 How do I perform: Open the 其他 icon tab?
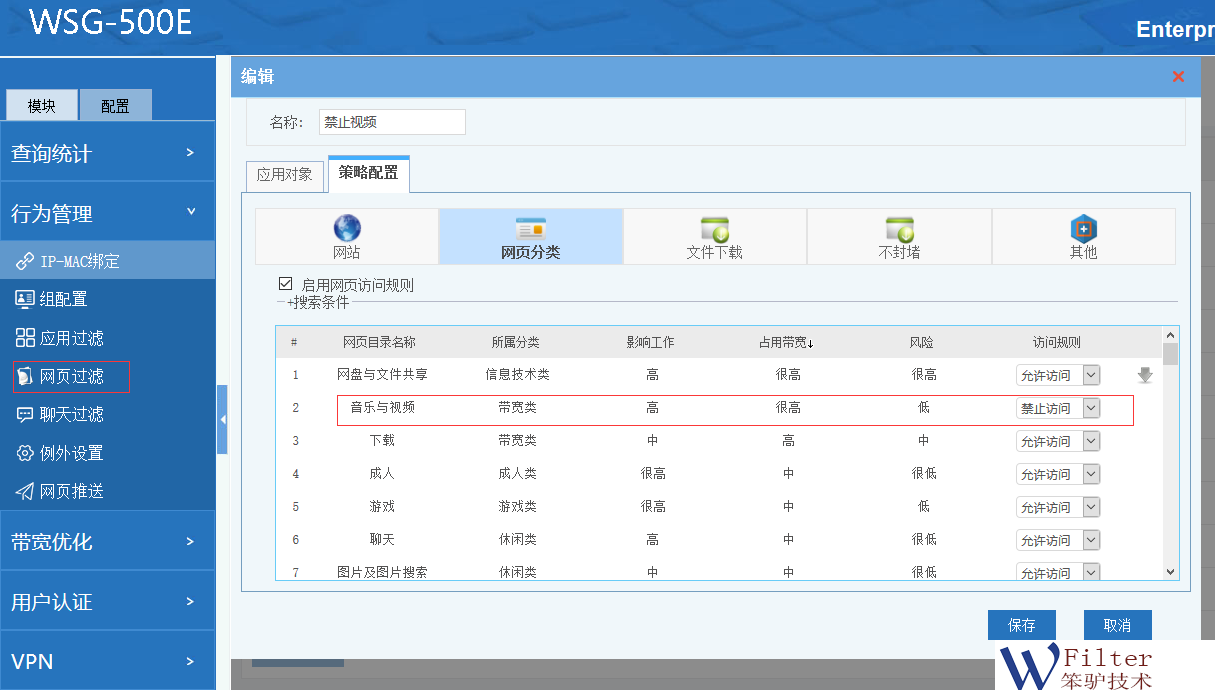click(1083, 228)
